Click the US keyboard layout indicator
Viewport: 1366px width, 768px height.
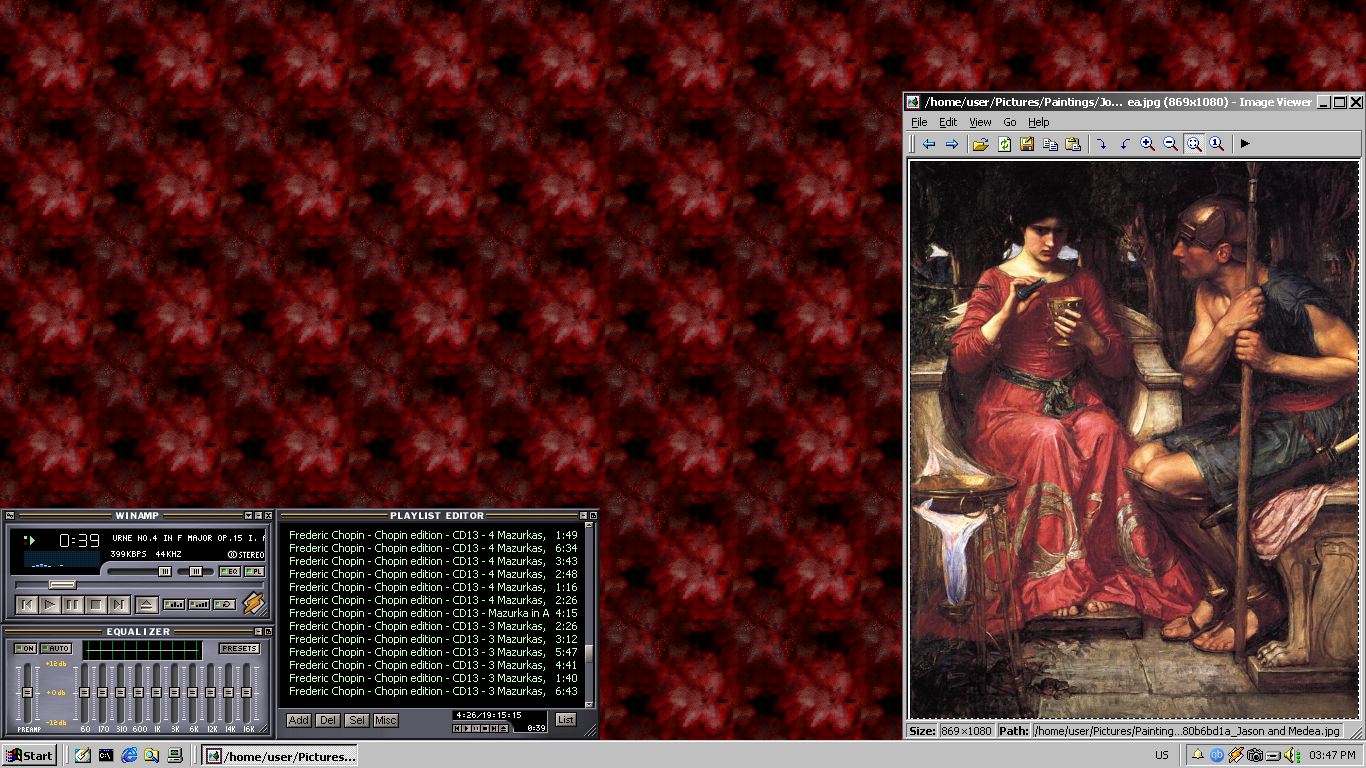pyautogui.click(x=1162, y=756)
